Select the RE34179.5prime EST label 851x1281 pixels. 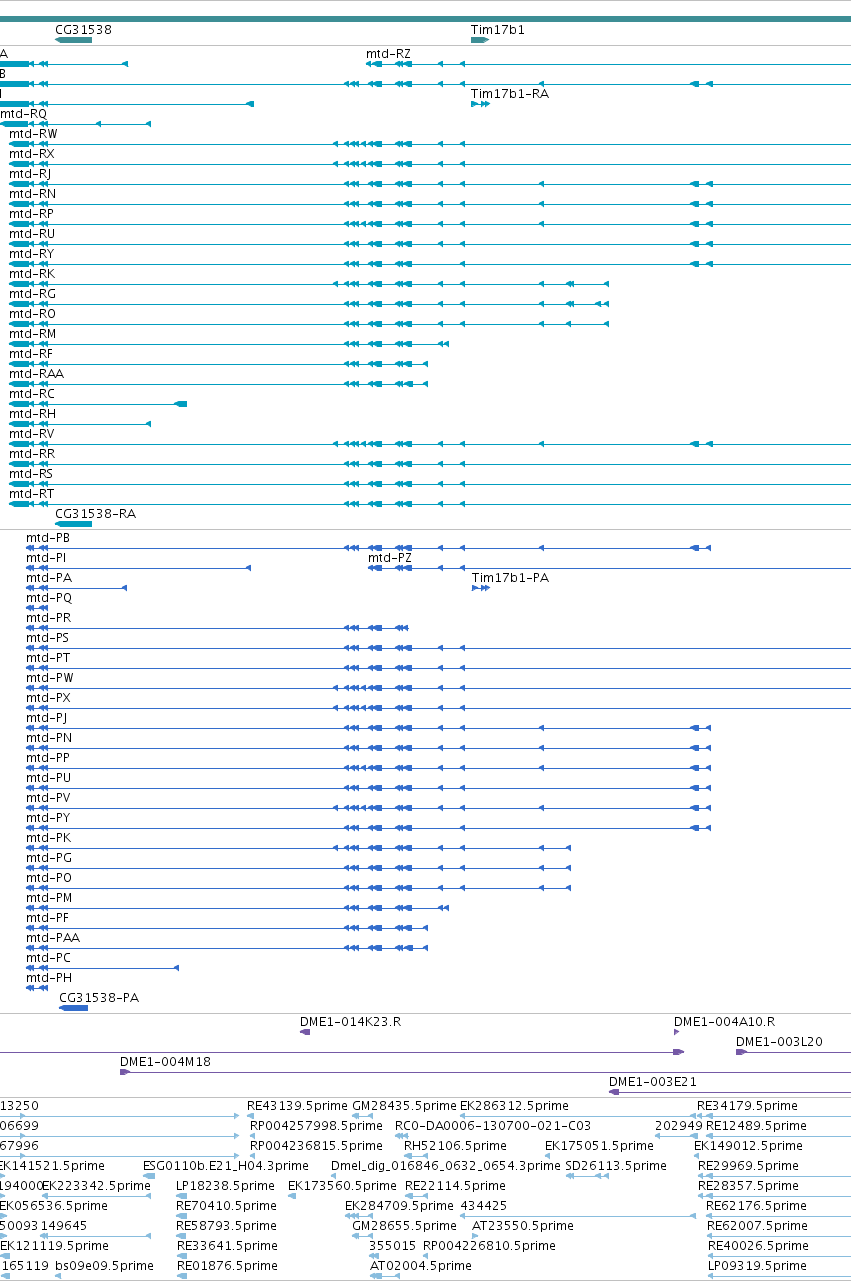point(747,1106)
